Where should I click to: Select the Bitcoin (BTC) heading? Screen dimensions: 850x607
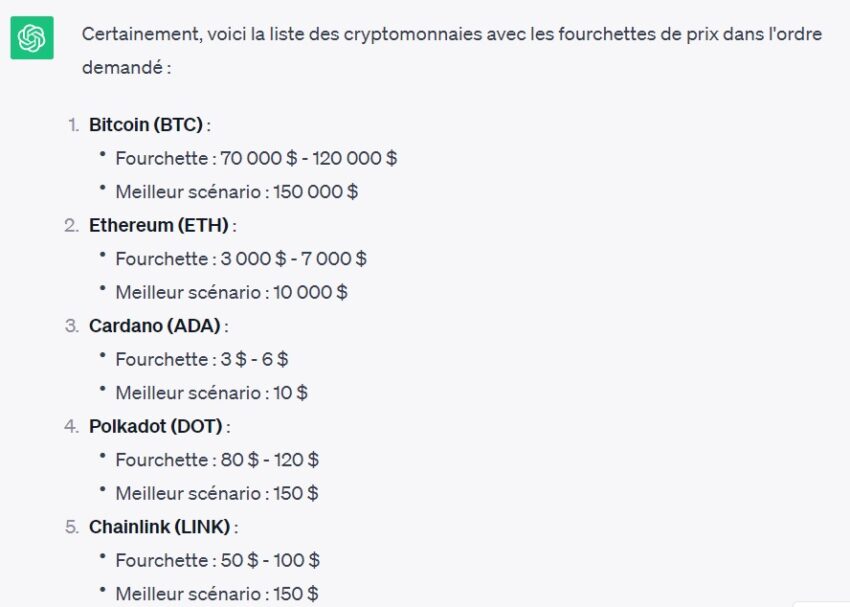pyautogui.click(x=146, y=125)
